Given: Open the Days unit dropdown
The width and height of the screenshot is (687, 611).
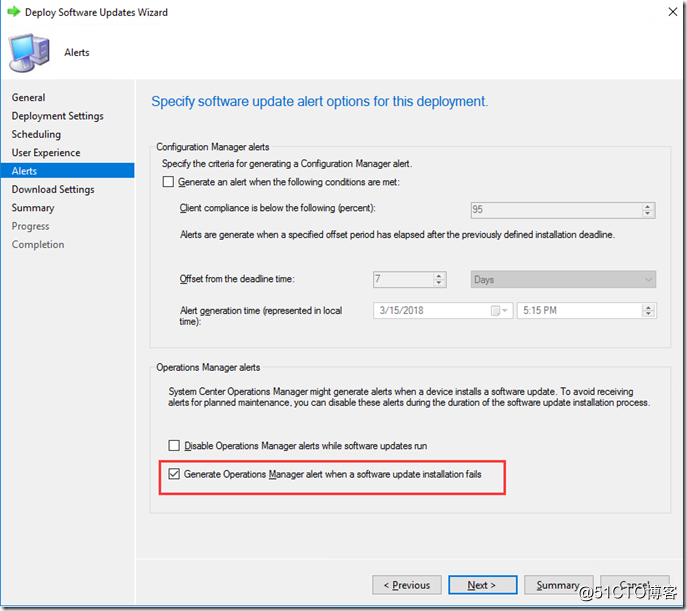Looking at the screenshot, I should coord(563,279).
